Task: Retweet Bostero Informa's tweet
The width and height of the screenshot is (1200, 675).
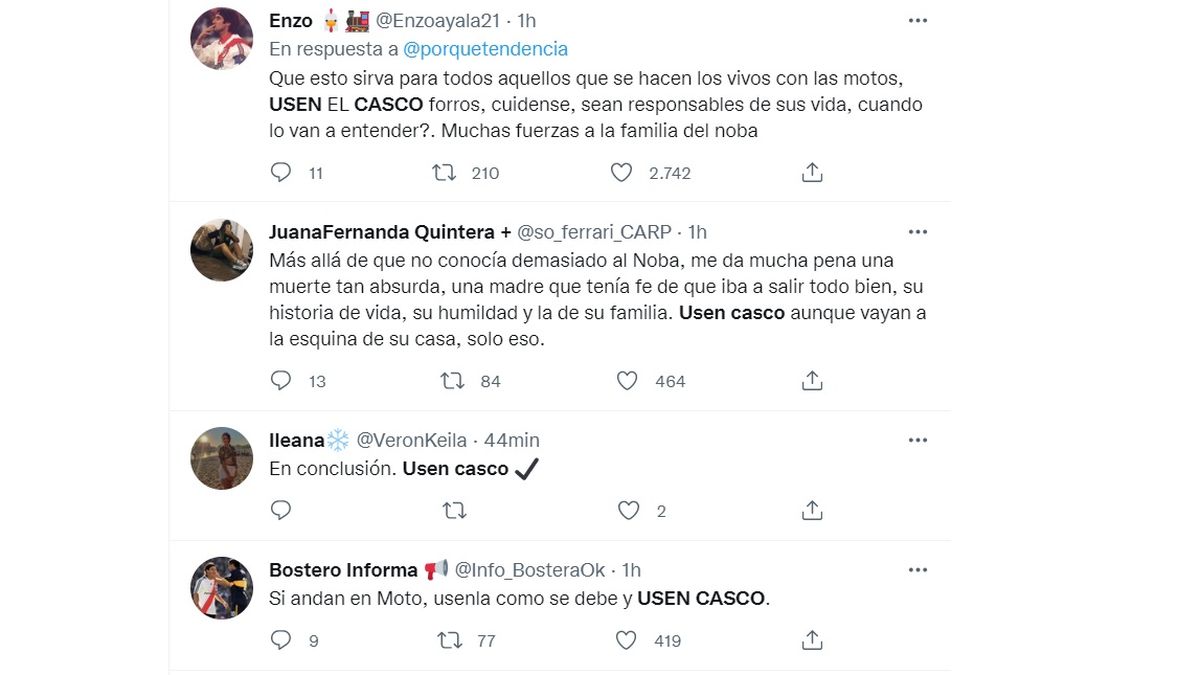Action: point(452,641)
